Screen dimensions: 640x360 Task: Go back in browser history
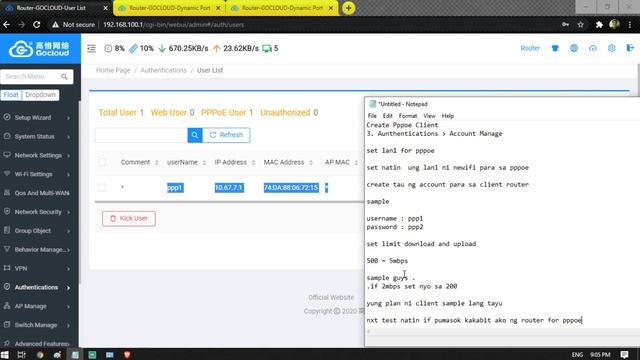pos(7,24)
